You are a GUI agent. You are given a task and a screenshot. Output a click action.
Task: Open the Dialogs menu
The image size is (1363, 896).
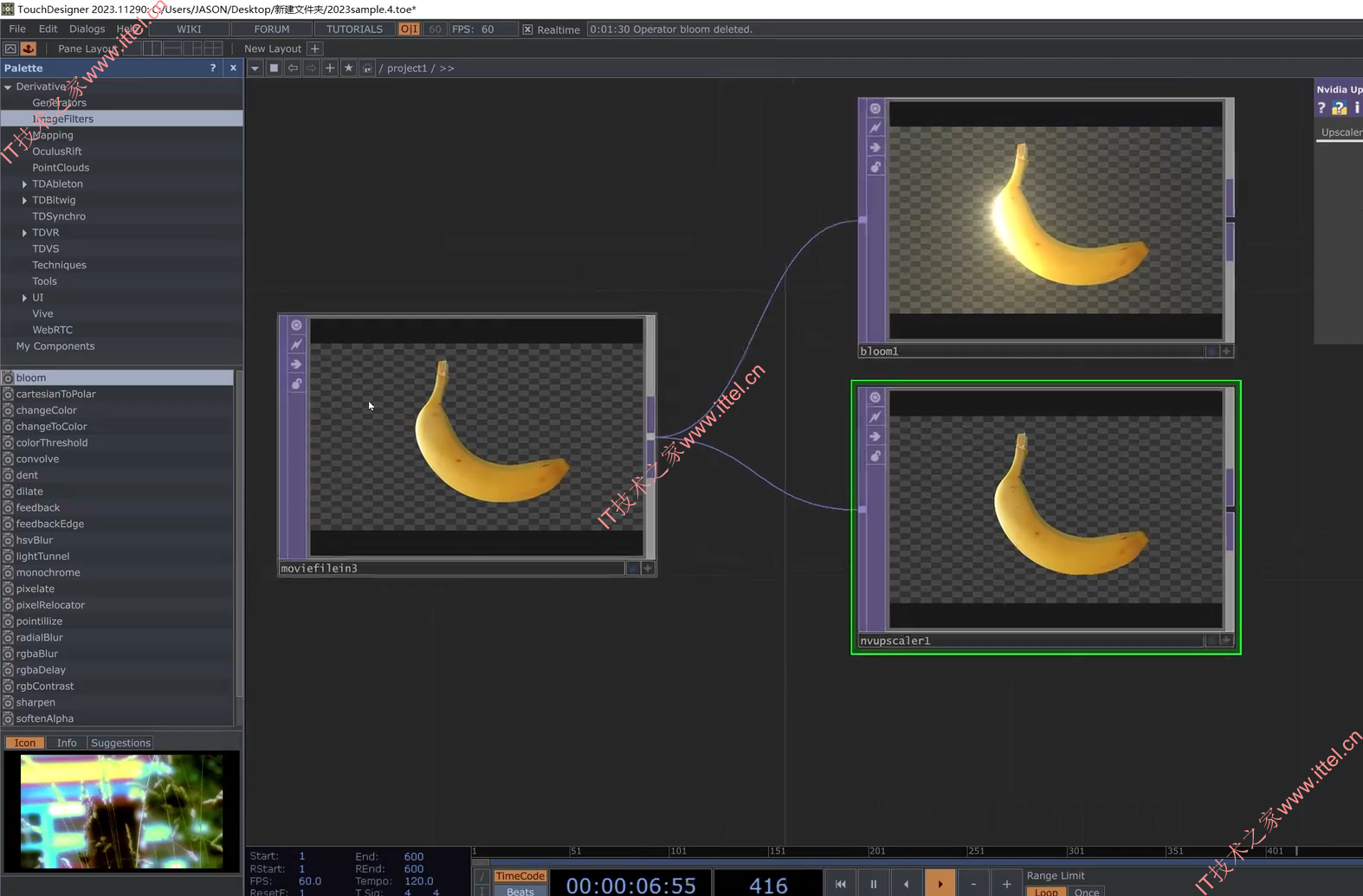[87, 29]
